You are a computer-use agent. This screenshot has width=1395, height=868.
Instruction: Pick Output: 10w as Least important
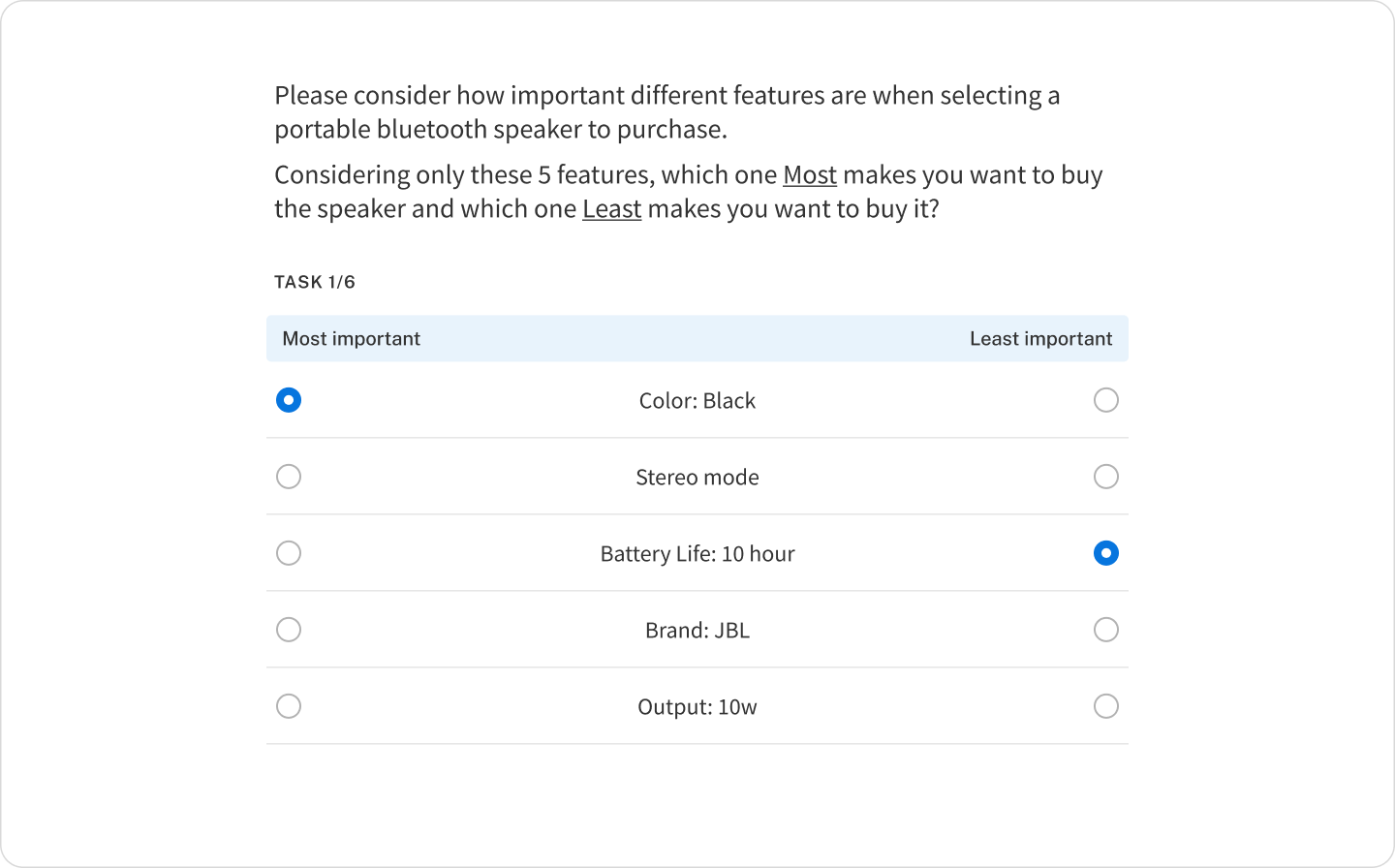pyautogui.click(x=1105, y=706)
